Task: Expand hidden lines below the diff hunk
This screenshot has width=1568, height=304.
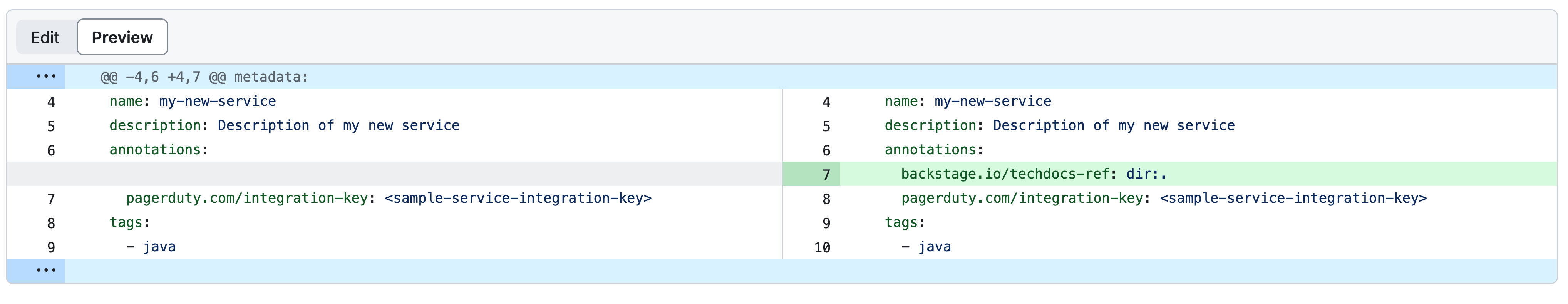Action: tap(46, 271)
